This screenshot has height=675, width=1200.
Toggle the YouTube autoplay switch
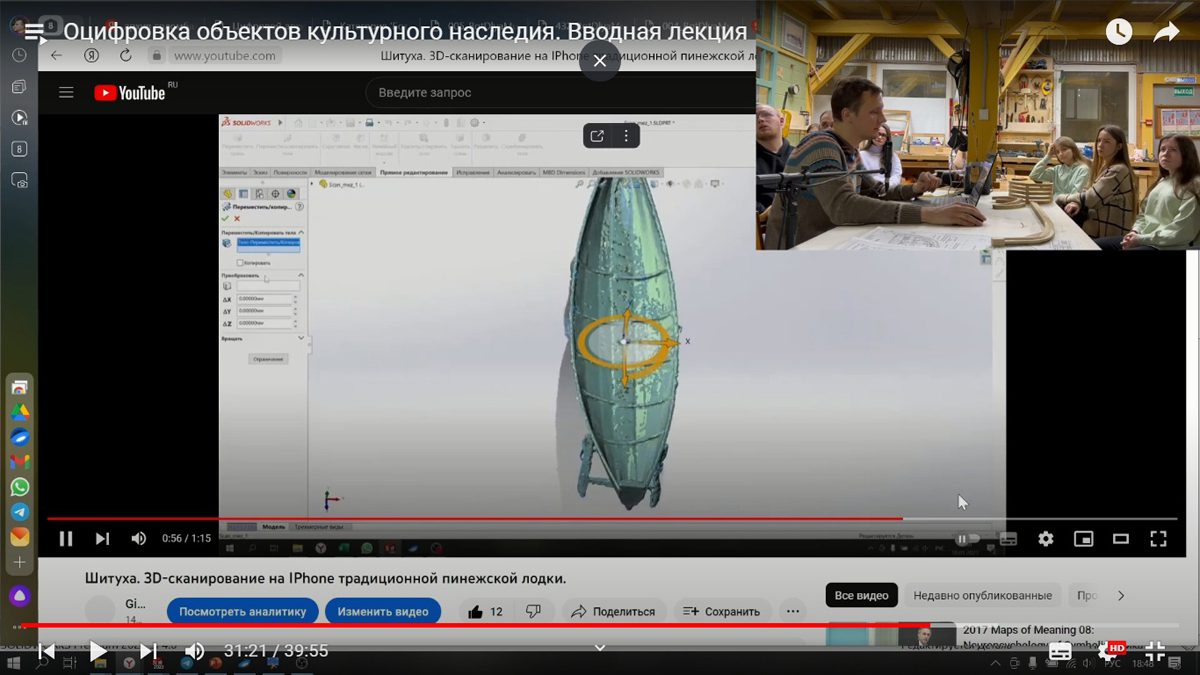click(965, 539)
